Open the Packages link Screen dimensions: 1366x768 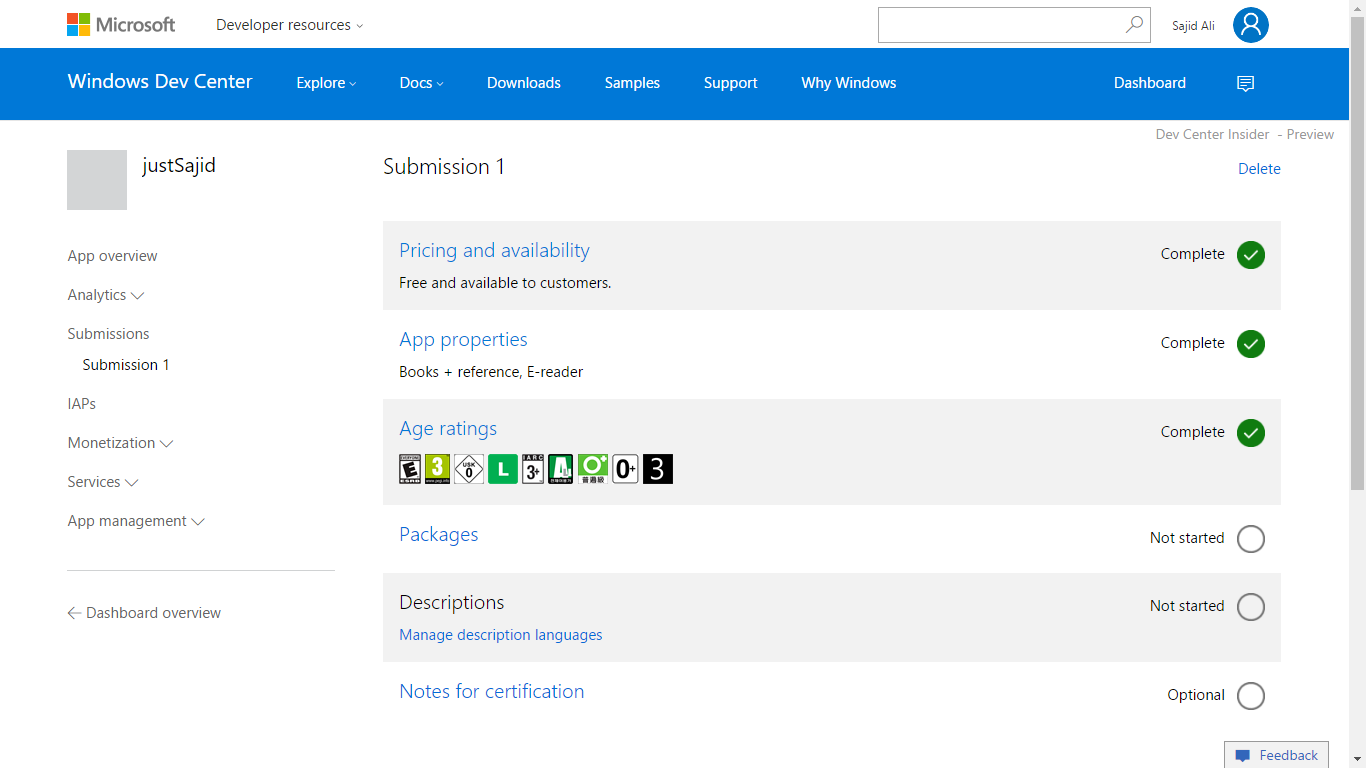[x=438, y=535]
